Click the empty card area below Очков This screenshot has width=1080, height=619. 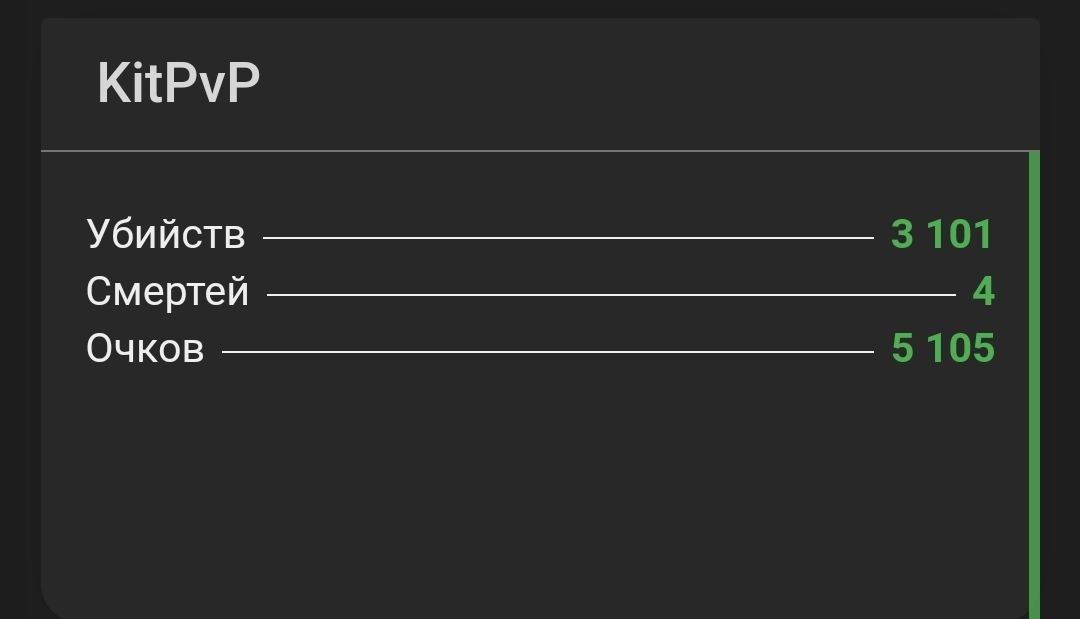[x=530, y=480]
